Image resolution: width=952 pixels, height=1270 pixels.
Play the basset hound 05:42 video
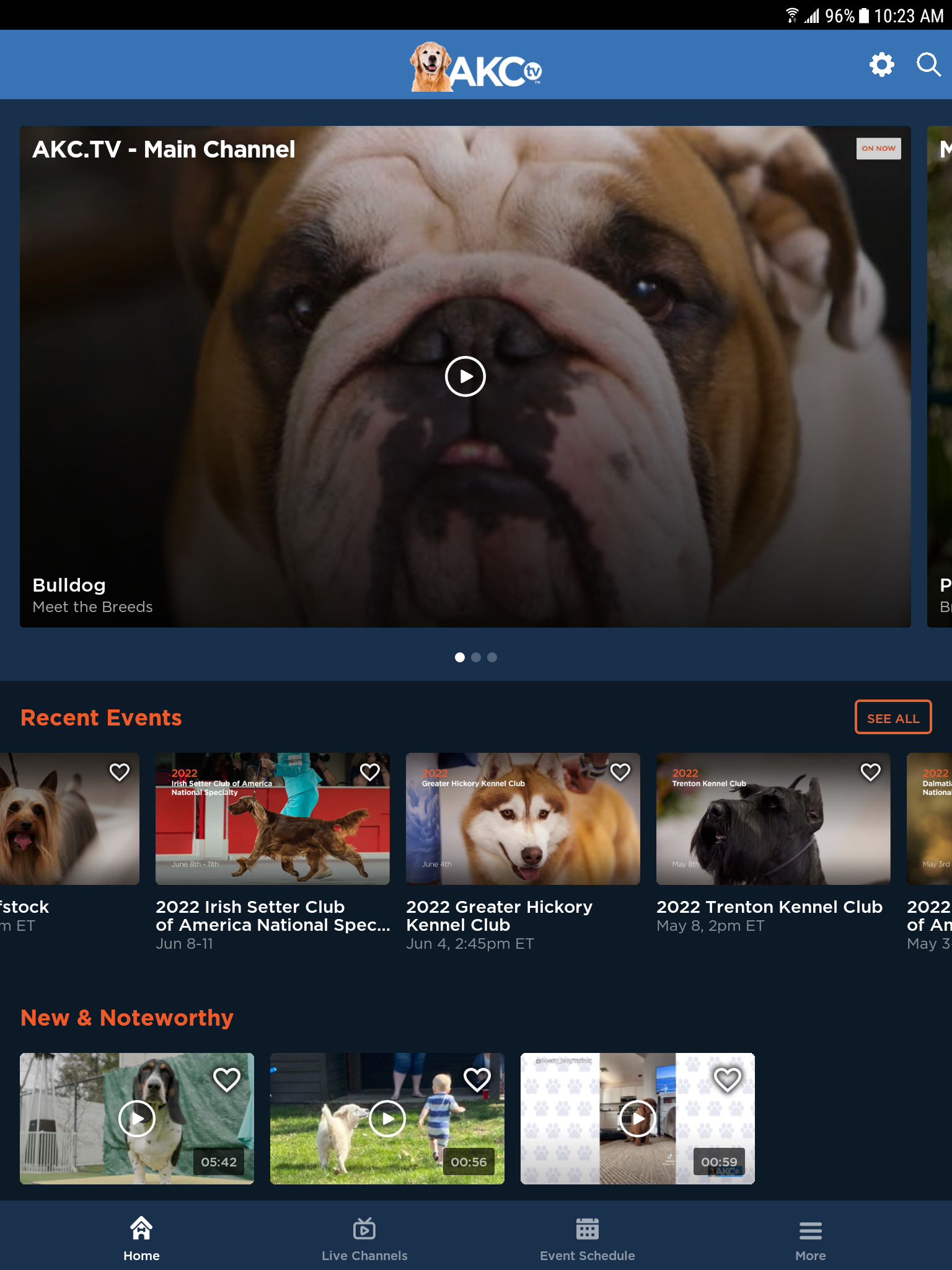[137, 1119]
